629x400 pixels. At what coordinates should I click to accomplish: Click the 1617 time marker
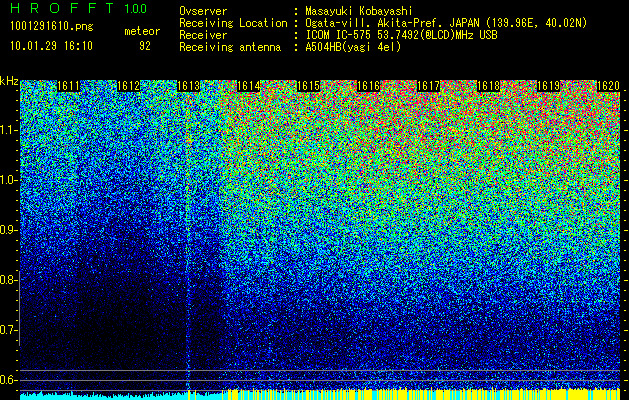click(428, 86)
